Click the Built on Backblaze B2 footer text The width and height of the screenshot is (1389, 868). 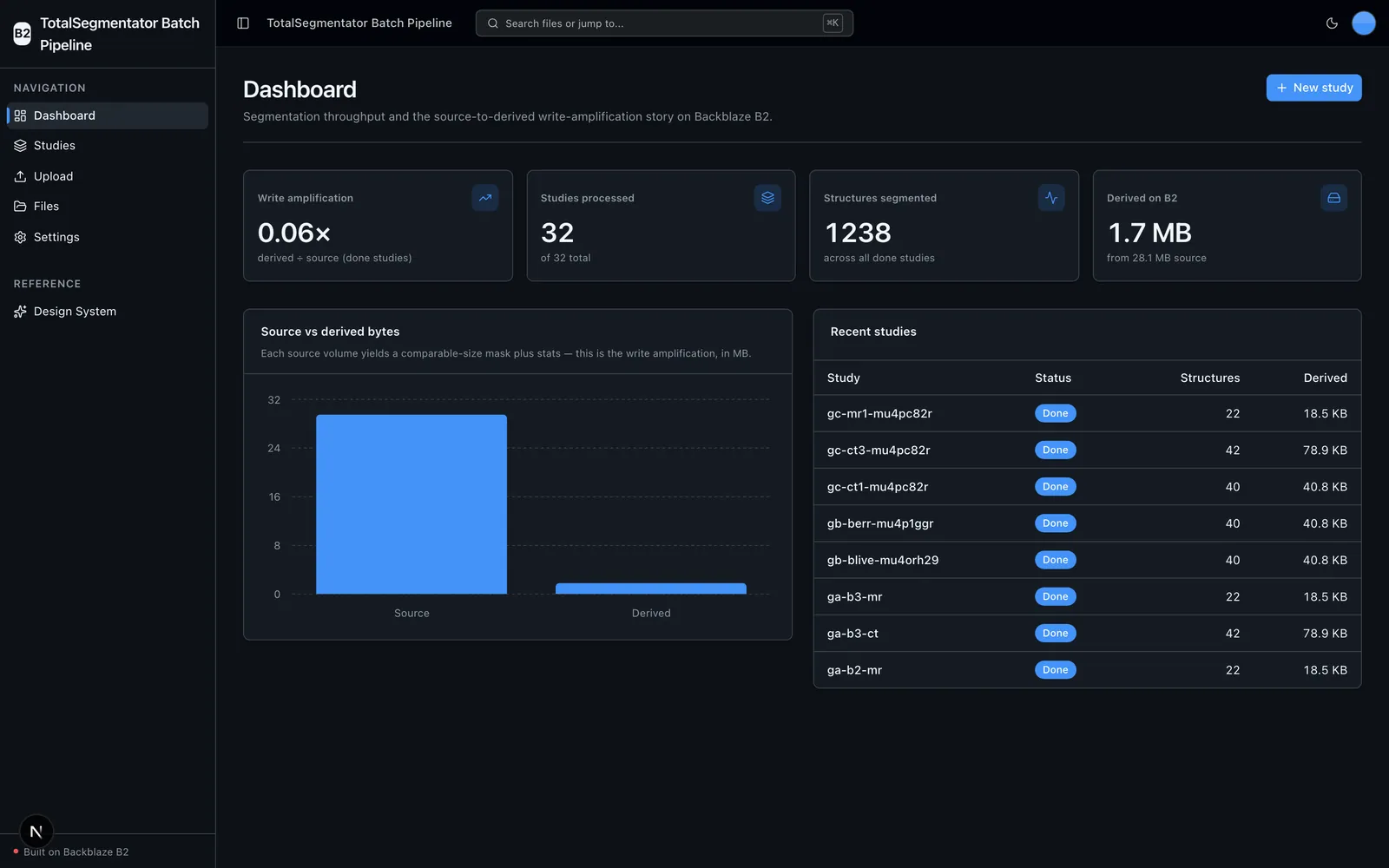coord(76,852)
